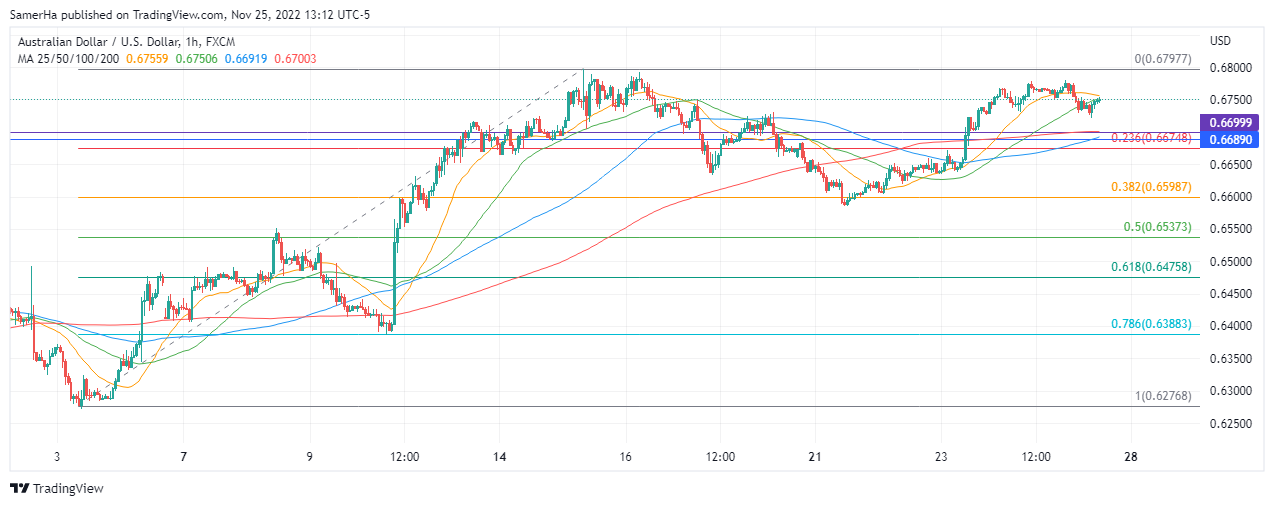This screenshot has height=506, width=1274.
Task: Click the 0.786(0.63883) Fibonacci label
Action: coord(1151,324)
